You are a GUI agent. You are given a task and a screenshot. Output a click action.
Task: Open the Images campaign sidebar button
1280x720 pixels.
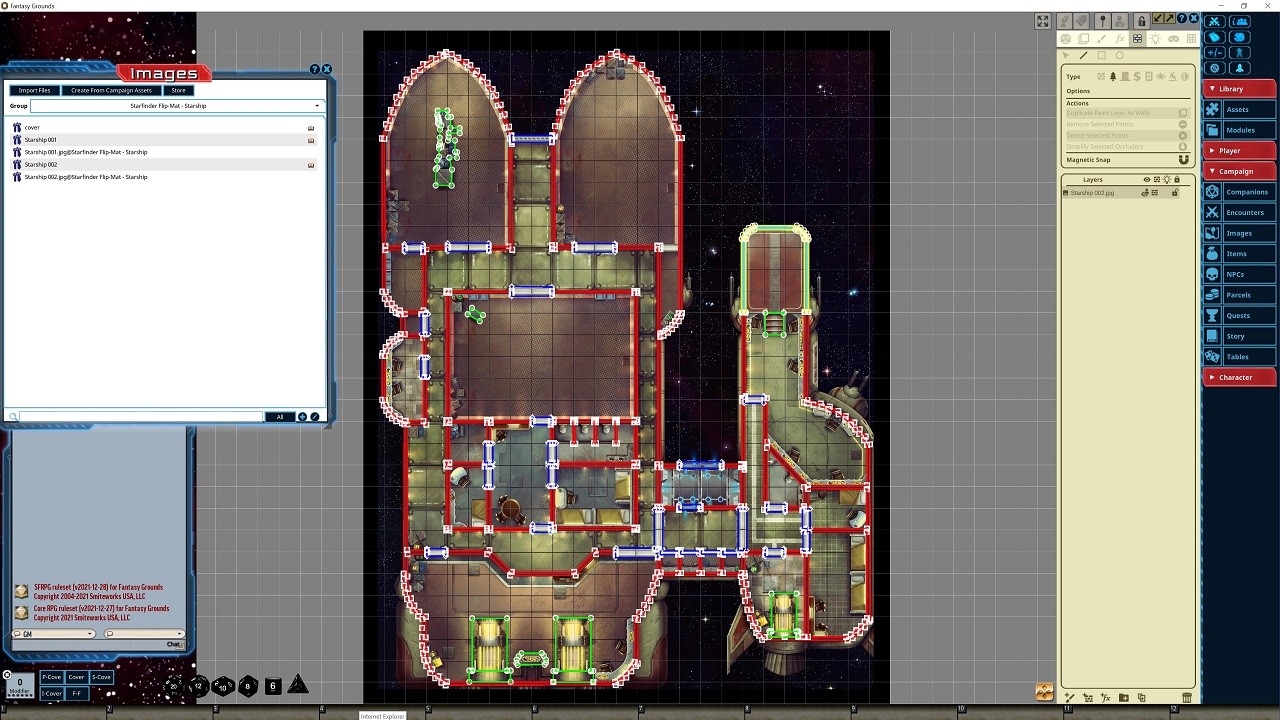1239,232
